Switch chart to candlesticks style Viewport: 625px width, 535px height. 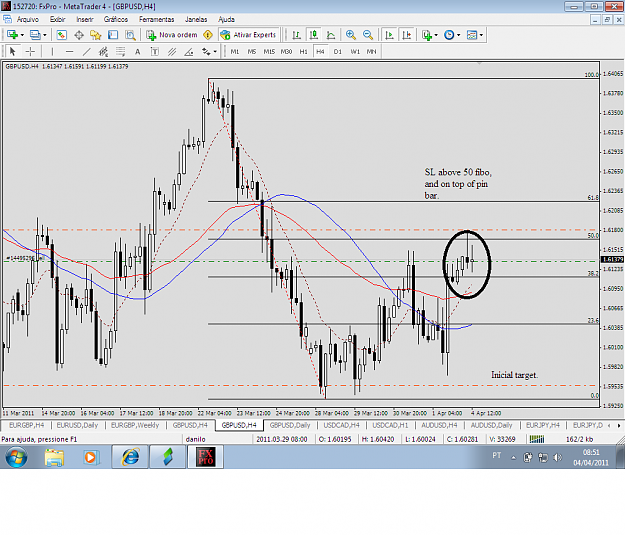click(x=314, y=35)
